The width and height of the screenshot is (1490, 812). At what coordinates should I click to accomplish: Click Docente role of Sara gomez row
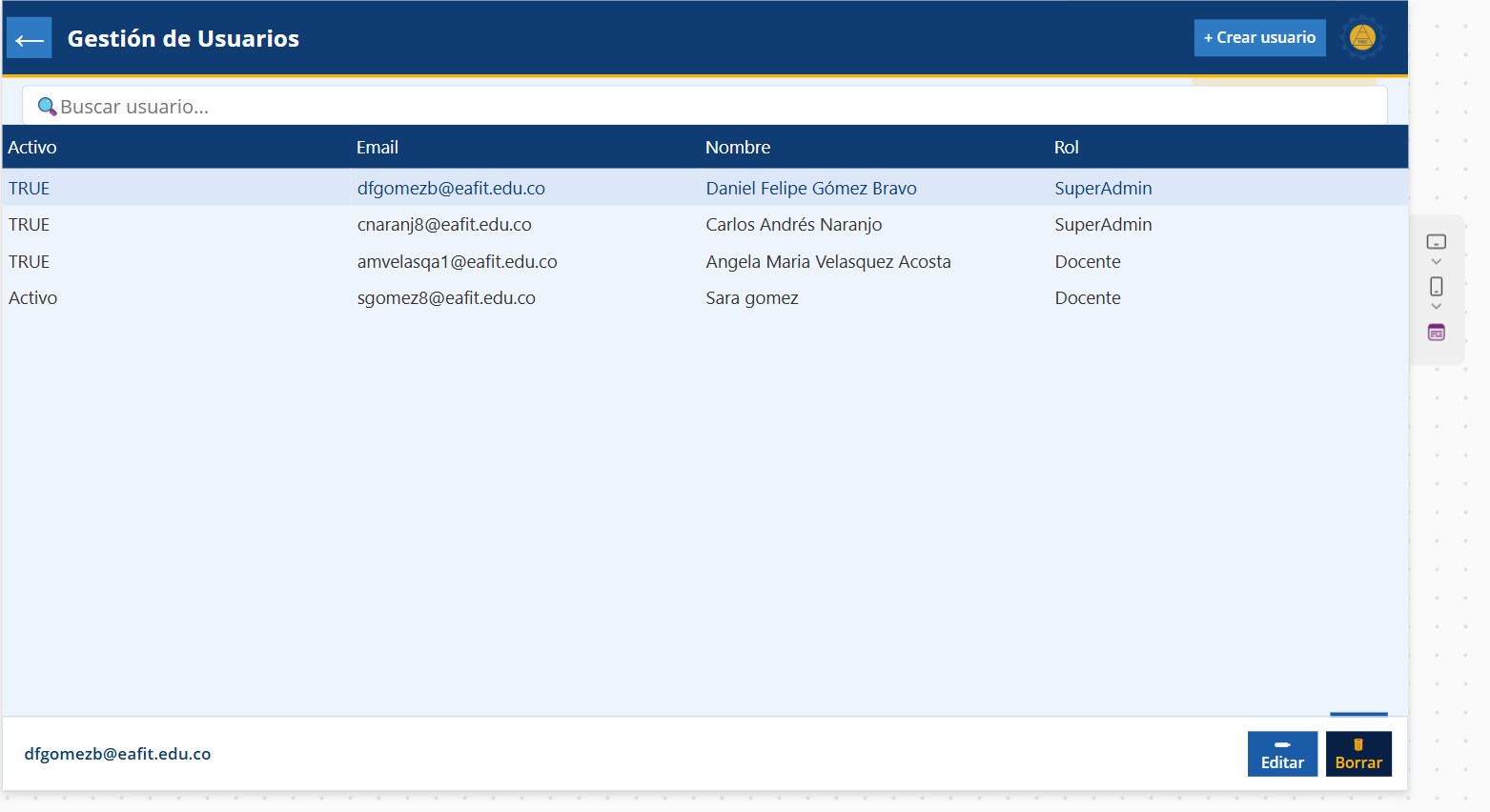1088,298
